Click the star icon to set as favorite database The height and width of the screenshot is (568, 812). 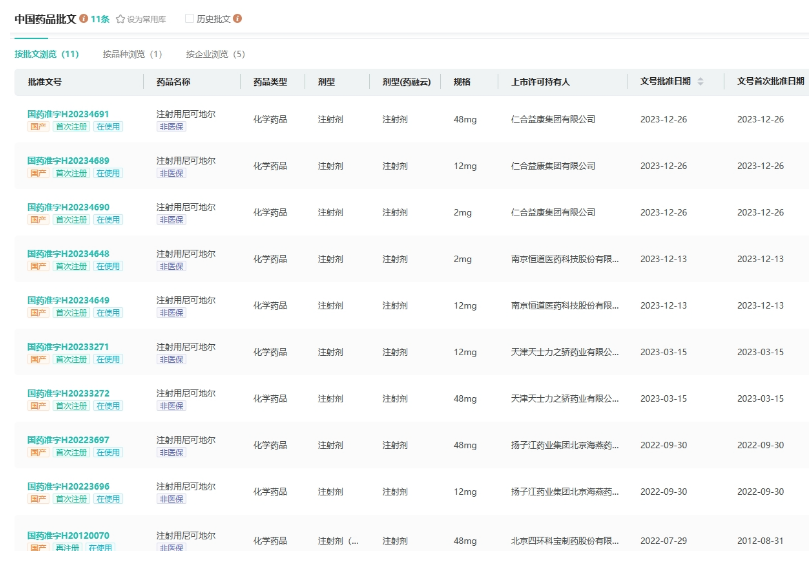click(121, 19)
